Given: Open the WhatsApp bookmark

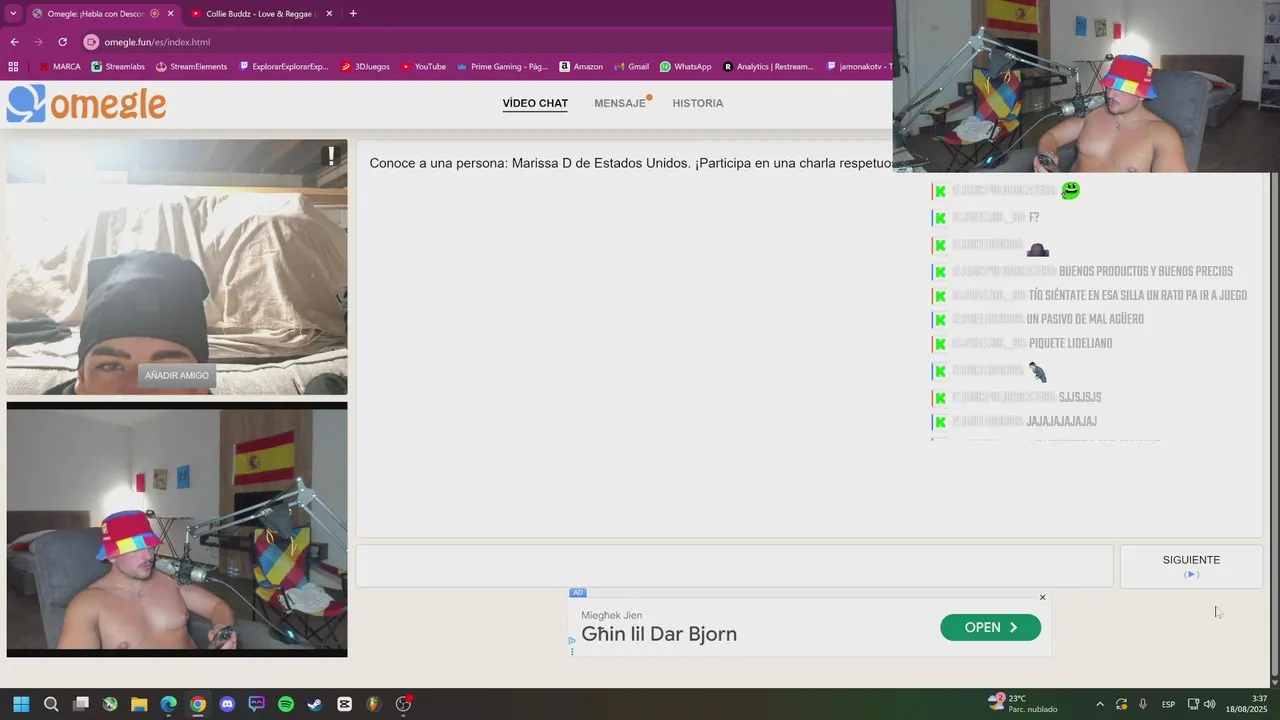Looking at the screenshot, I should [686, 67].
